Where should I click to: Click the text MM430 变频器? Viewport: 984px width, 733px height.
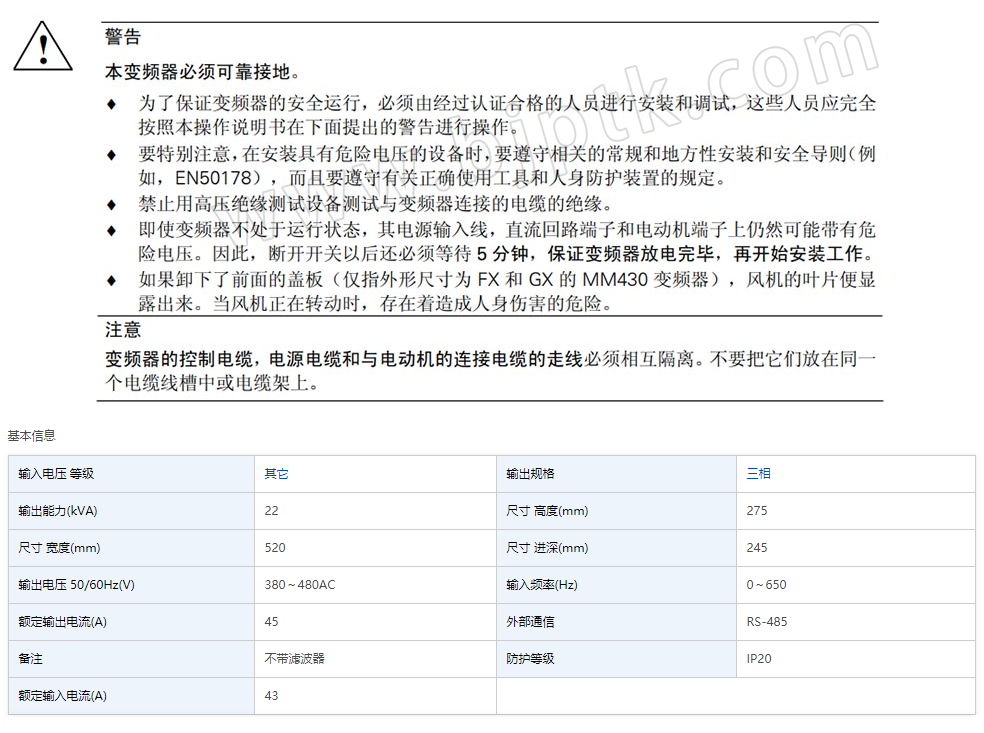click(x=646, y=279)
